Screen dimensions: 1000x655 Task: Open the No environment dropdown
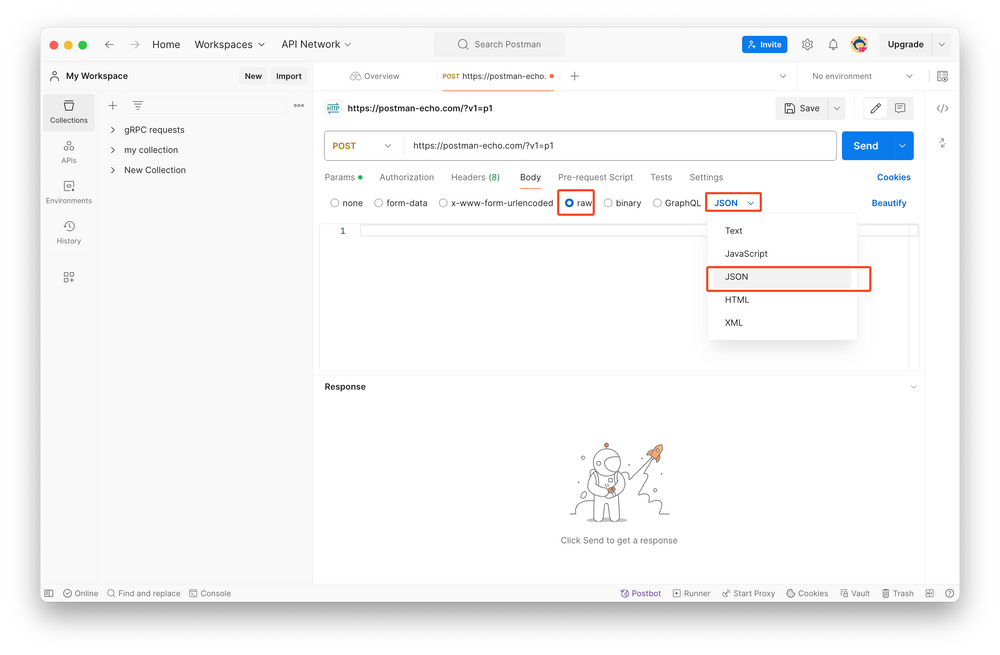tap(862, 76)
